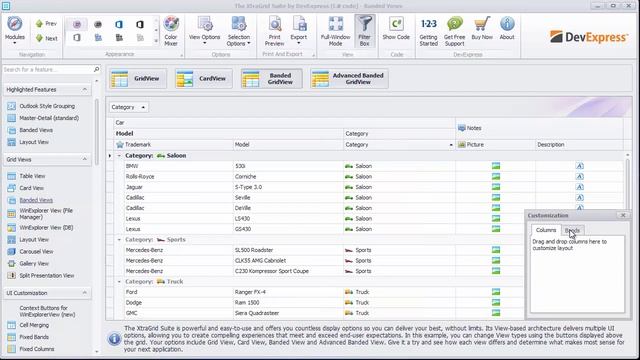The width and height of the screenshot is (640, 360).
Task: Click the Picture column header
Action: 496,144
